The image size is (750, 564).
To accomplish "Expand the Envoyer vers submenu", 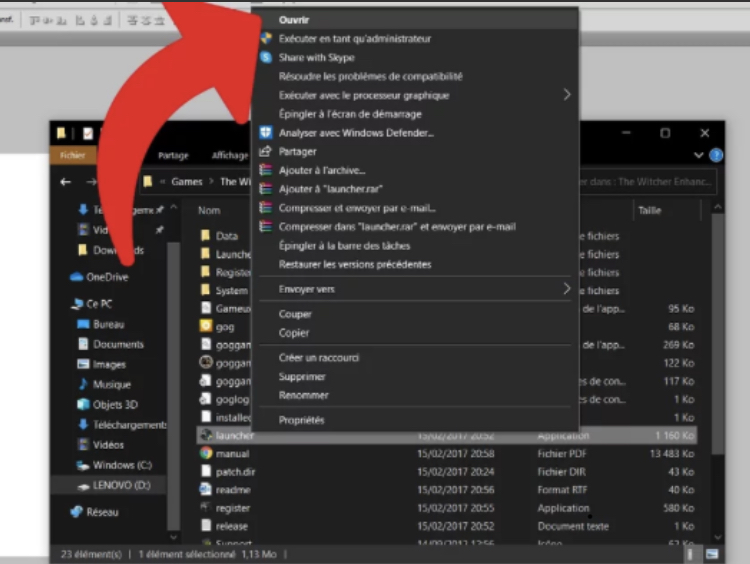I will tap(567, 289).
